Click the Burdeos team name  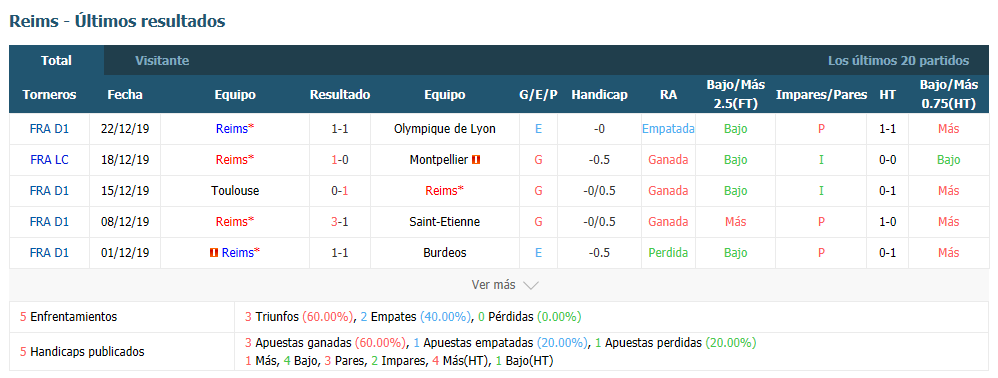click(x=445, y=253)
